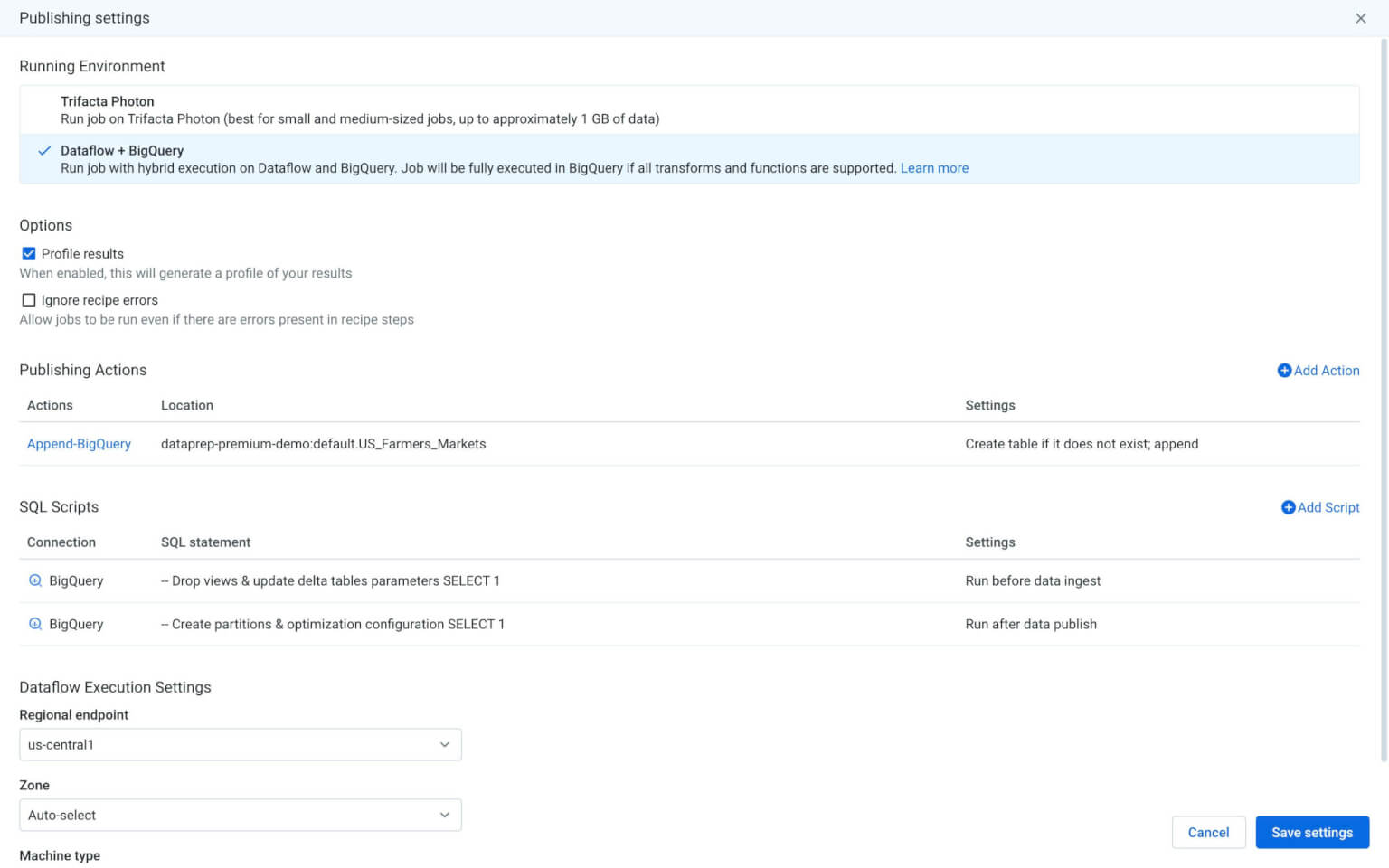Viewport: 1389px width, 868px height.
Task: Select the Create partitions SQL statement row
Action: [333, 624]
